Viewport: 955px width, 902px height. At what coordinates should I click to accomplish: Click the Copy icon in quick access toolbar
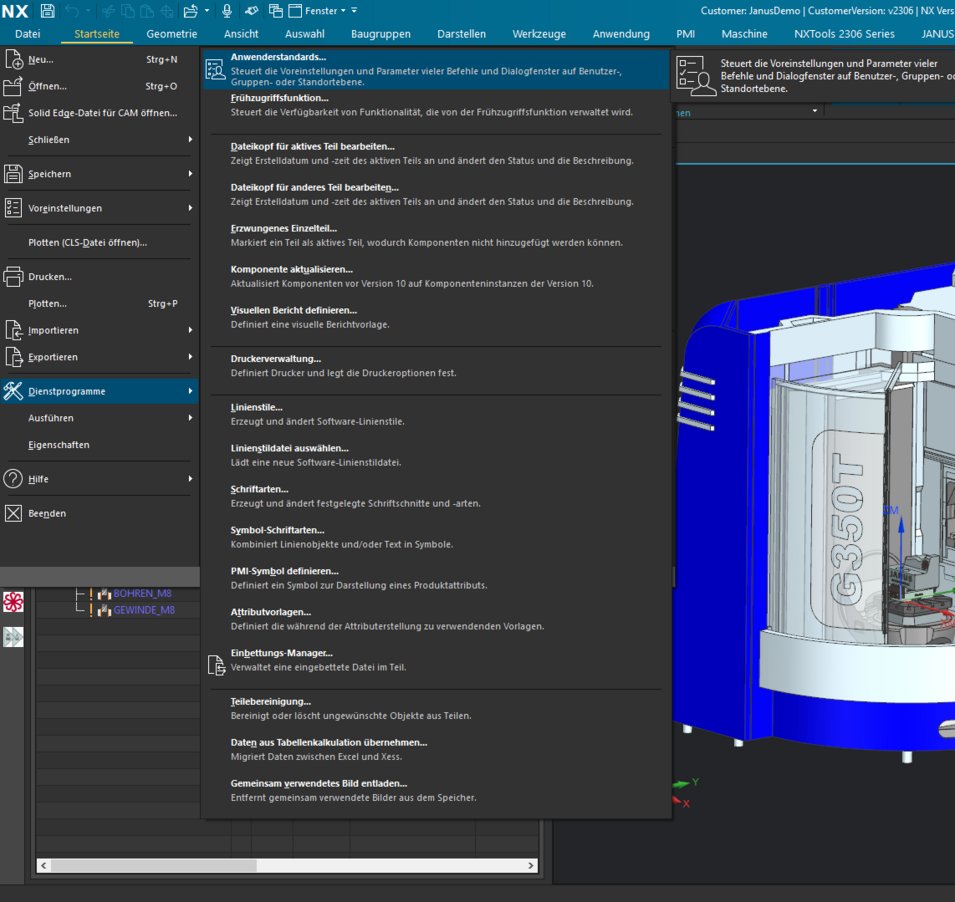[128, 10]
